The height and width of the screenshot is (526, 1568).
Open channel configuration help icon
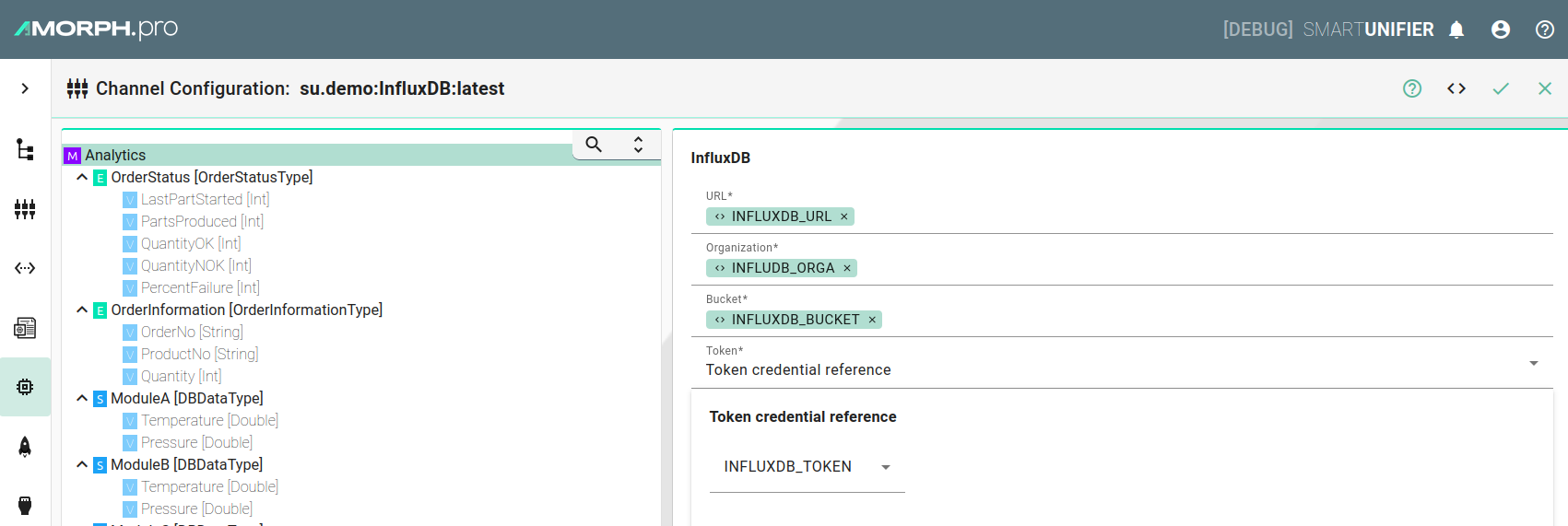[x=1412, y=88]
